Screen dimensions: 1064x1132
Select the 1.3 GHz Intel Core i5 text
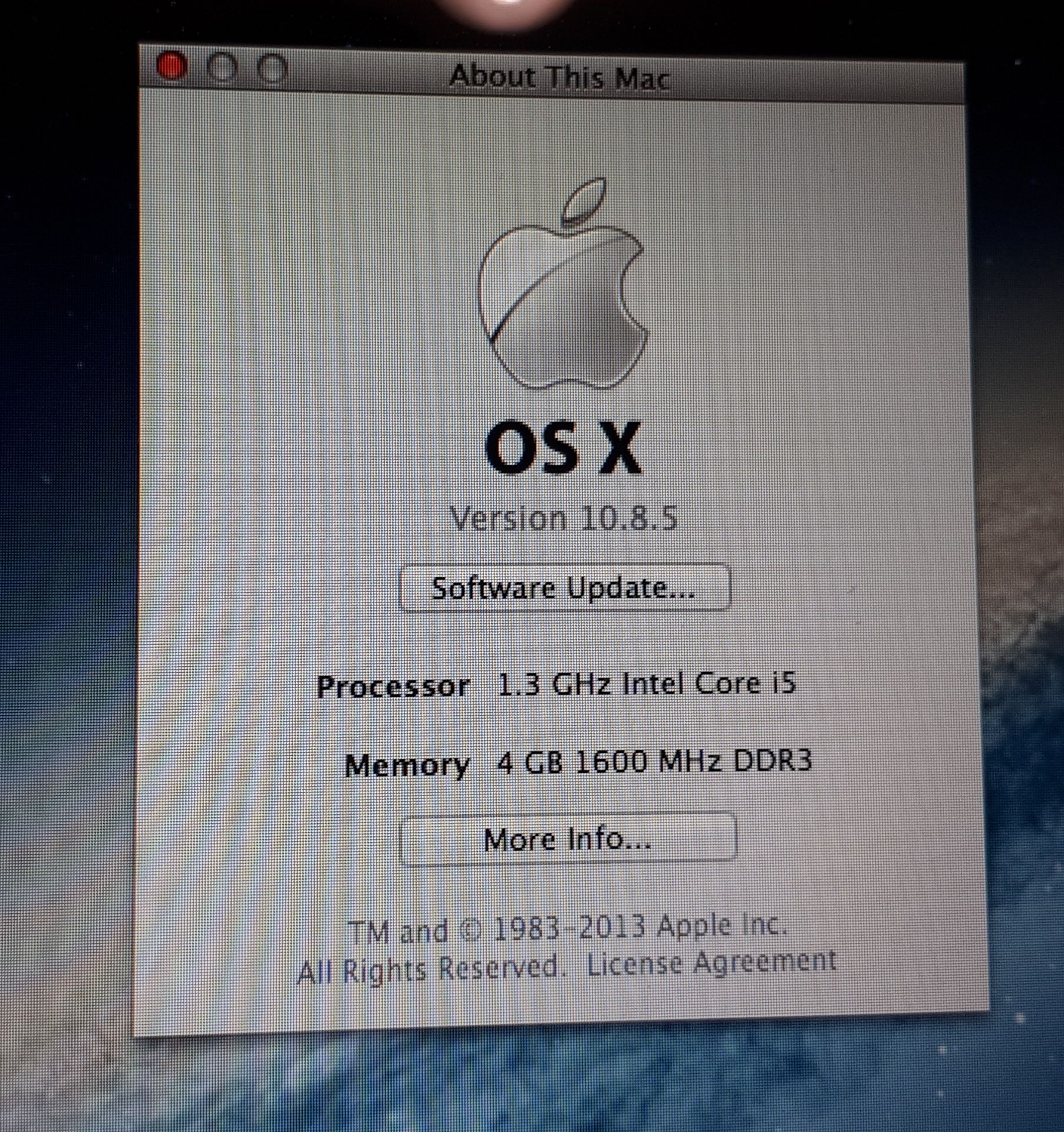[647, 684]
